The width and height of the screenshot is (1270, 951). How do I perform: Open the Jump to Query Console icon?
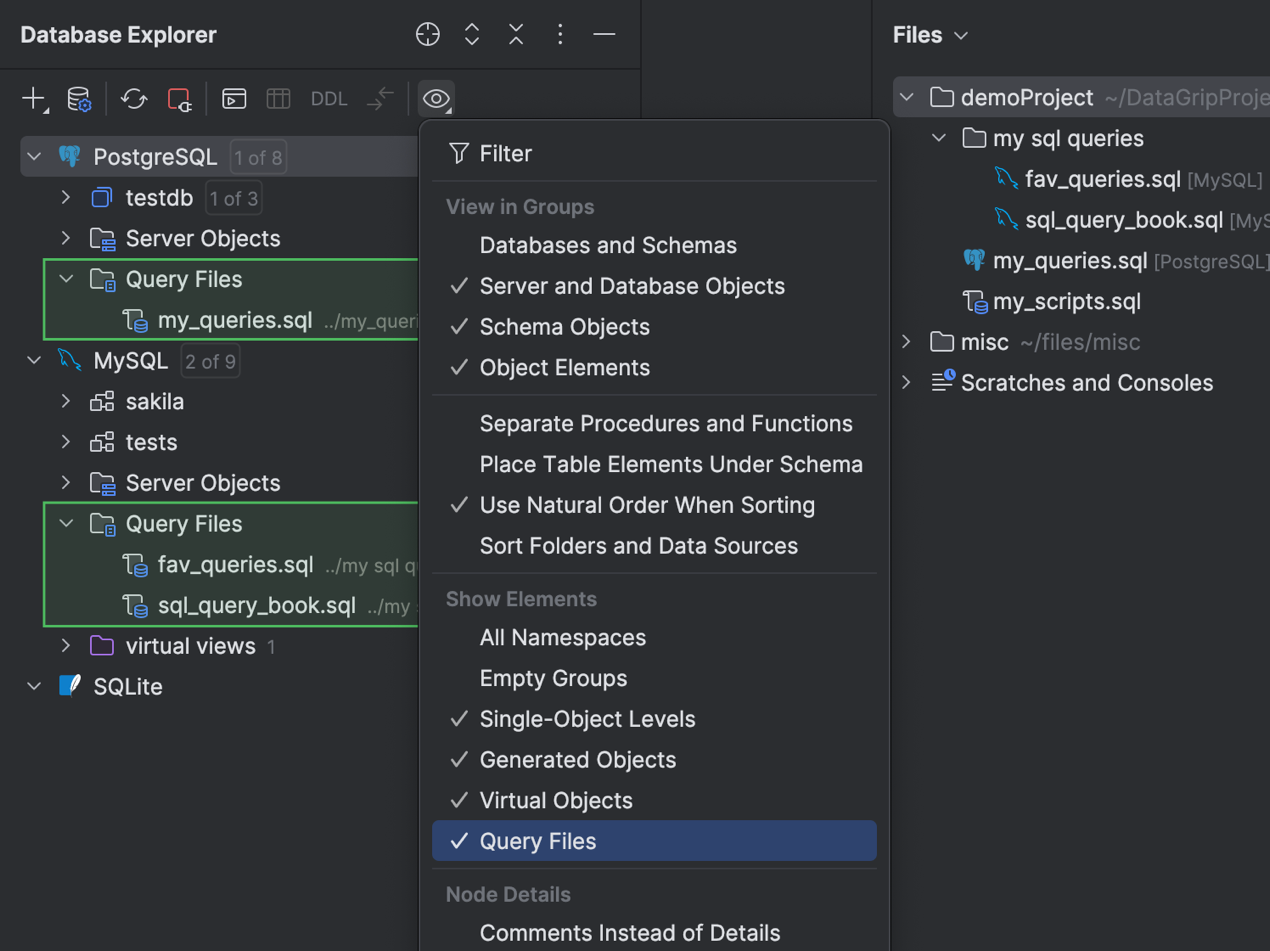tap(233, 99)
